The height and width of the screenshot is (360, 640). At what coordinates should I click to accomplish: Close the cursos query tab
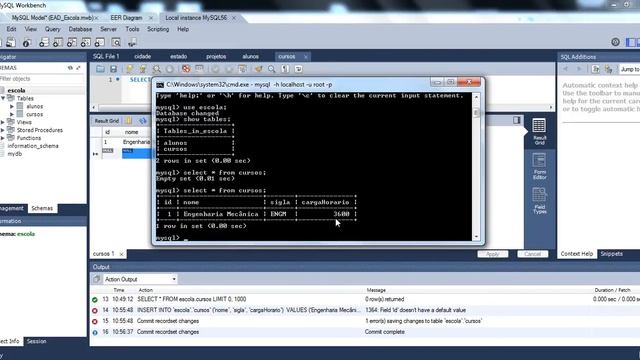[306, 57]
